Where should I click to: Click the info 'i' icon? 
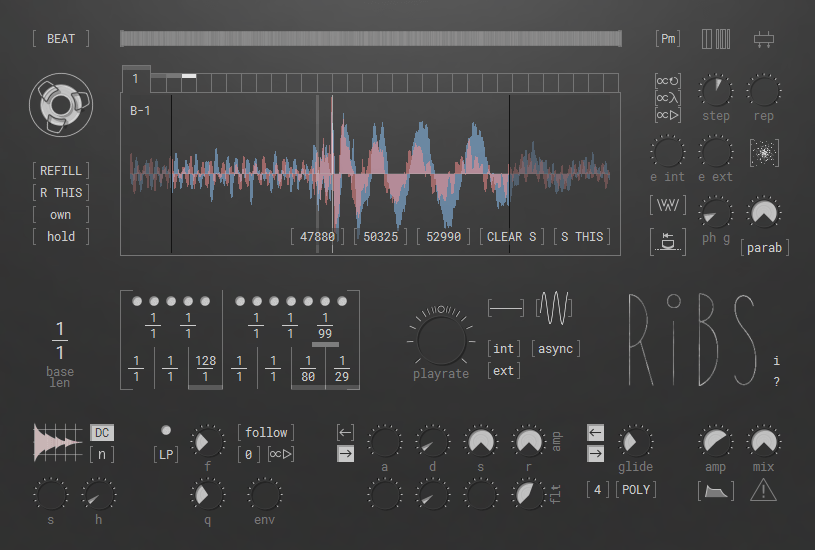click(776, 360)
